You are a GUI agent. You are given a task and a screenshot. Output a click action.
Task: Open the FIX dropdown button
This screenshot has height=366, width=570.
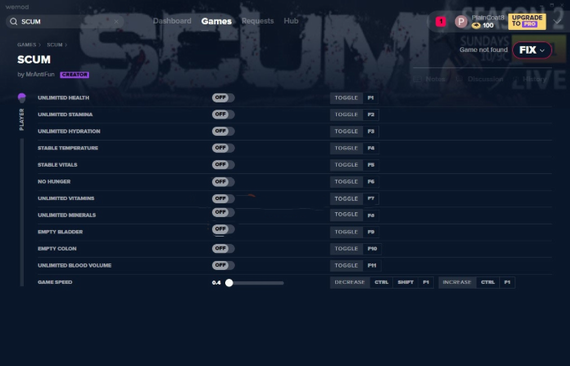[532, 50]
